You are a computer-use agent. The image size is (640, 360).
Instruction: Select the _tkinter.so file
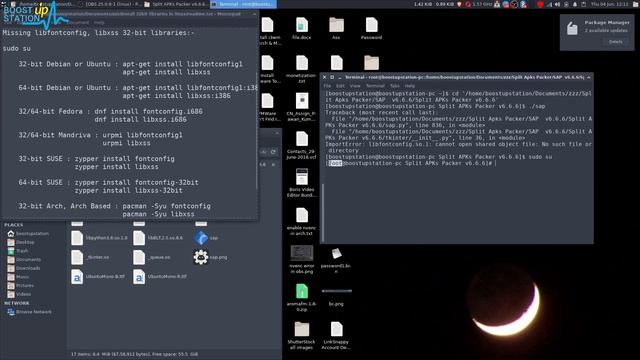tap(90, 257)
